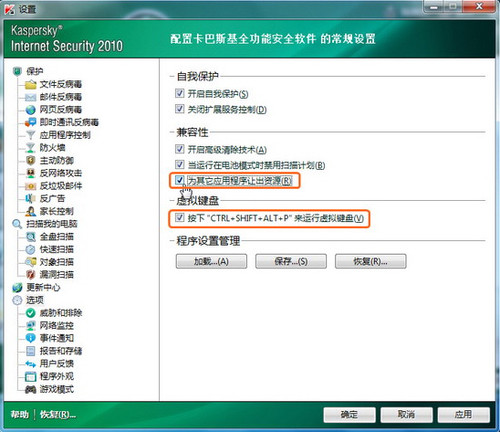Click the 威胁和排除 green check icon

[x=30, y=313]
